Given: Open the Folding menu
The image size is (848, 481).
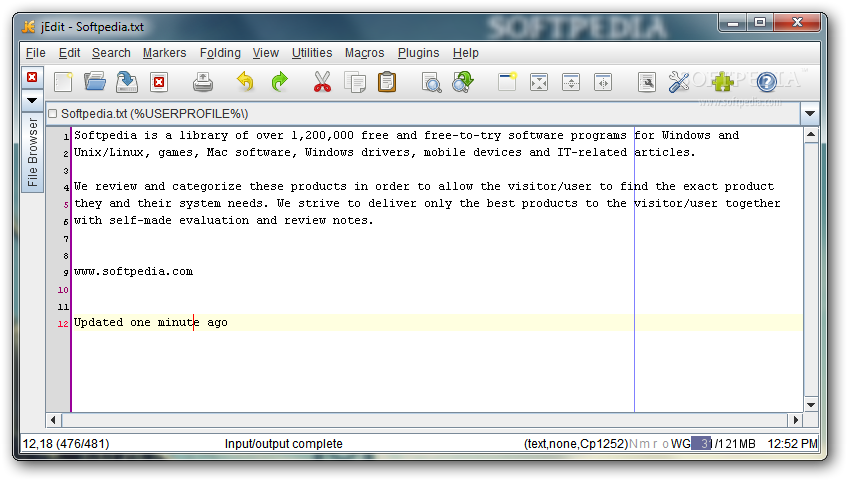Looking at the screenshot, I should pyautogui.click(x=220, y=53).
